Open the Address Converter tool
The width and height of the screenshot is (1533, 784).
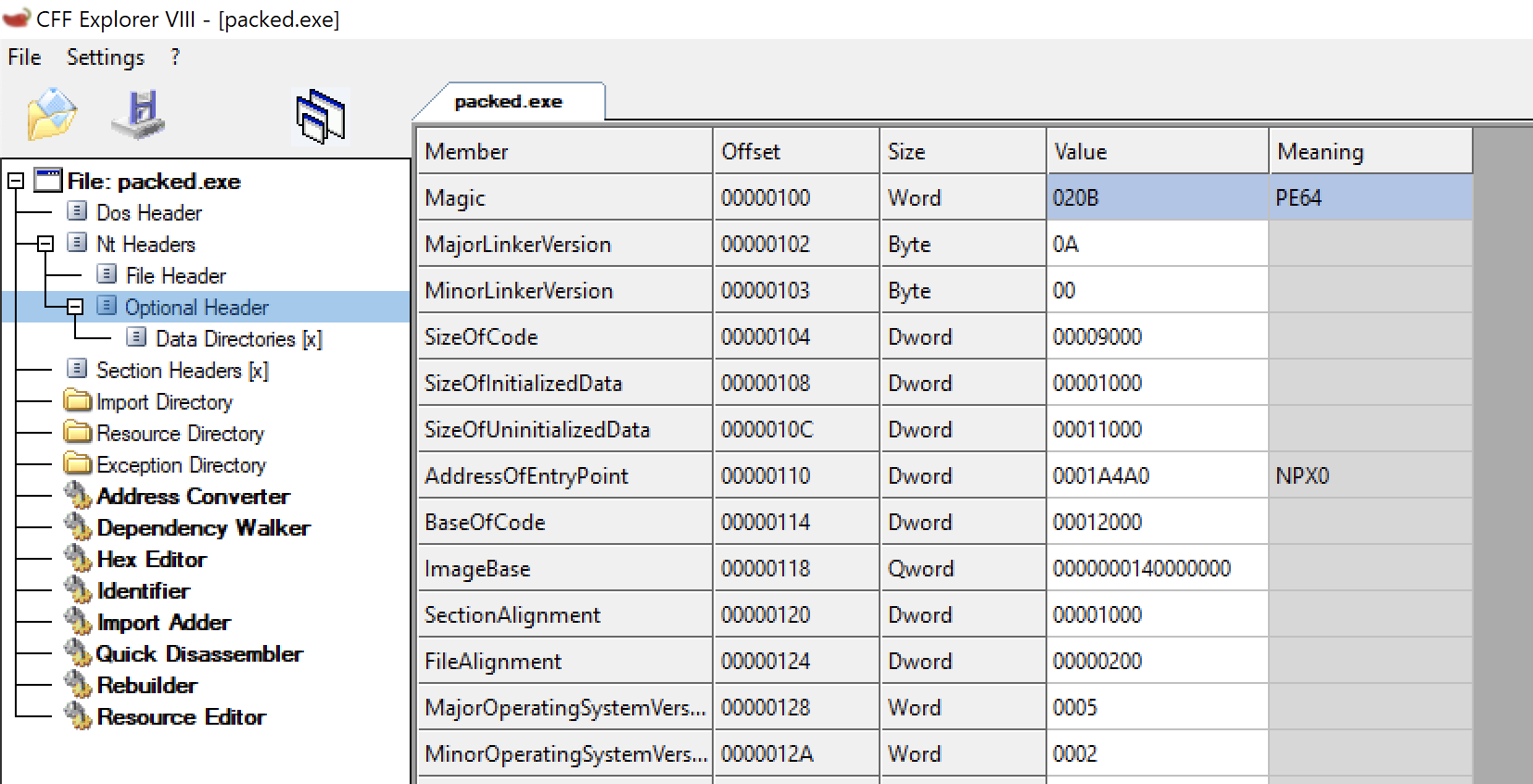(x=193, y=497)
